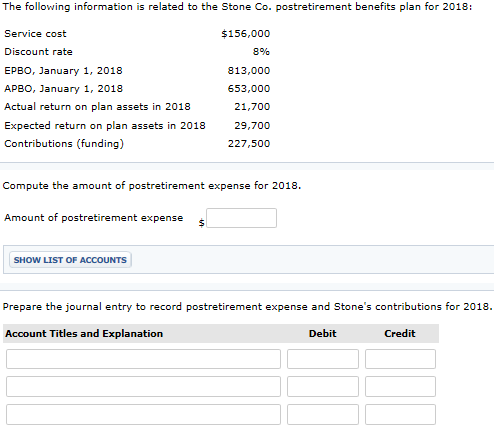Viewport: 494px width, 434px height.
Task: Click the actual return value 21,700
Action: click(252, 107)
